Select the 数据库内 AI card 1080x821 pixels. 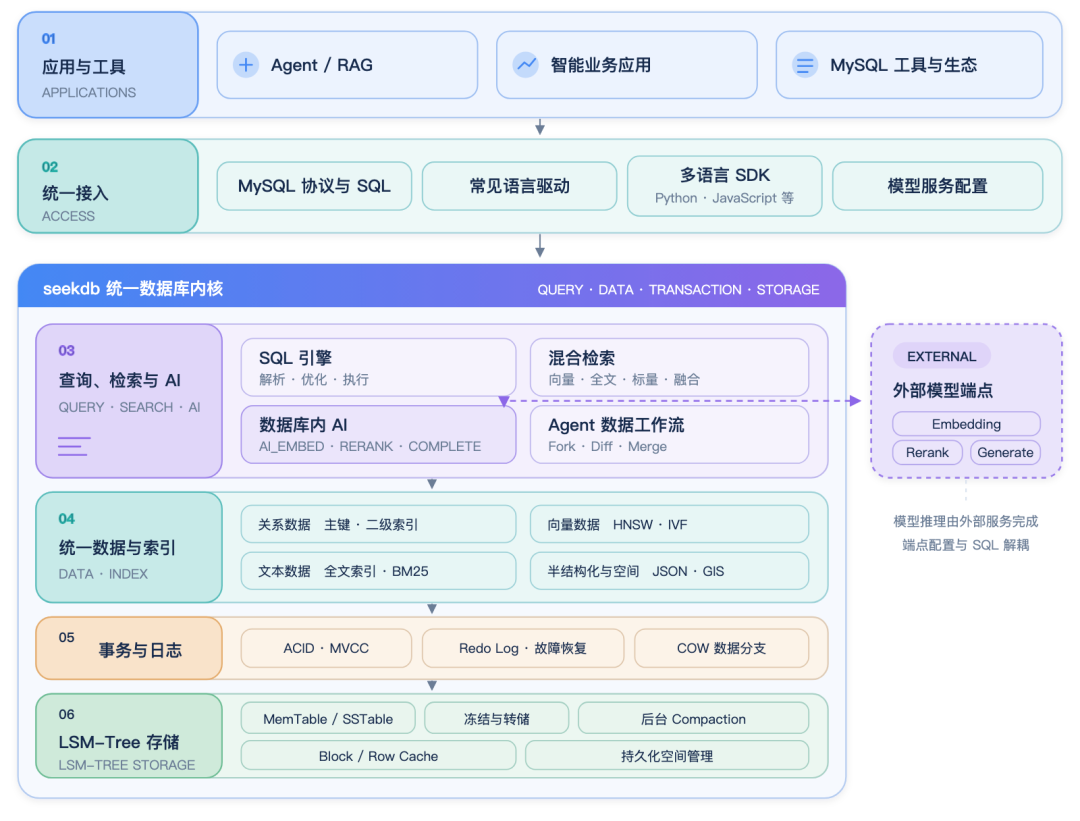(378, 435)
